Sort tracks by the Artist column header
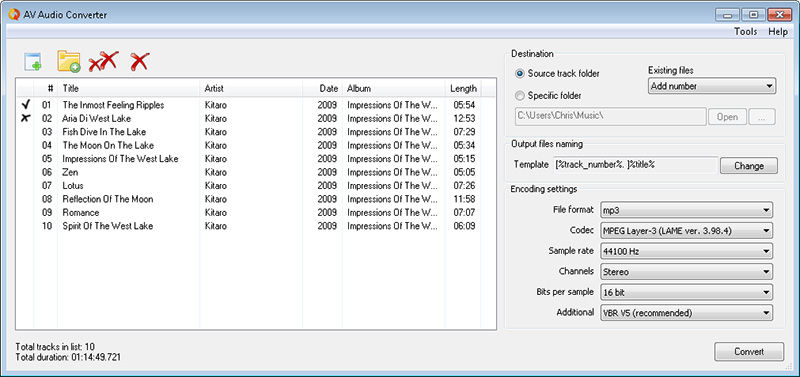 pyautogui.click(x=251, y=88)
